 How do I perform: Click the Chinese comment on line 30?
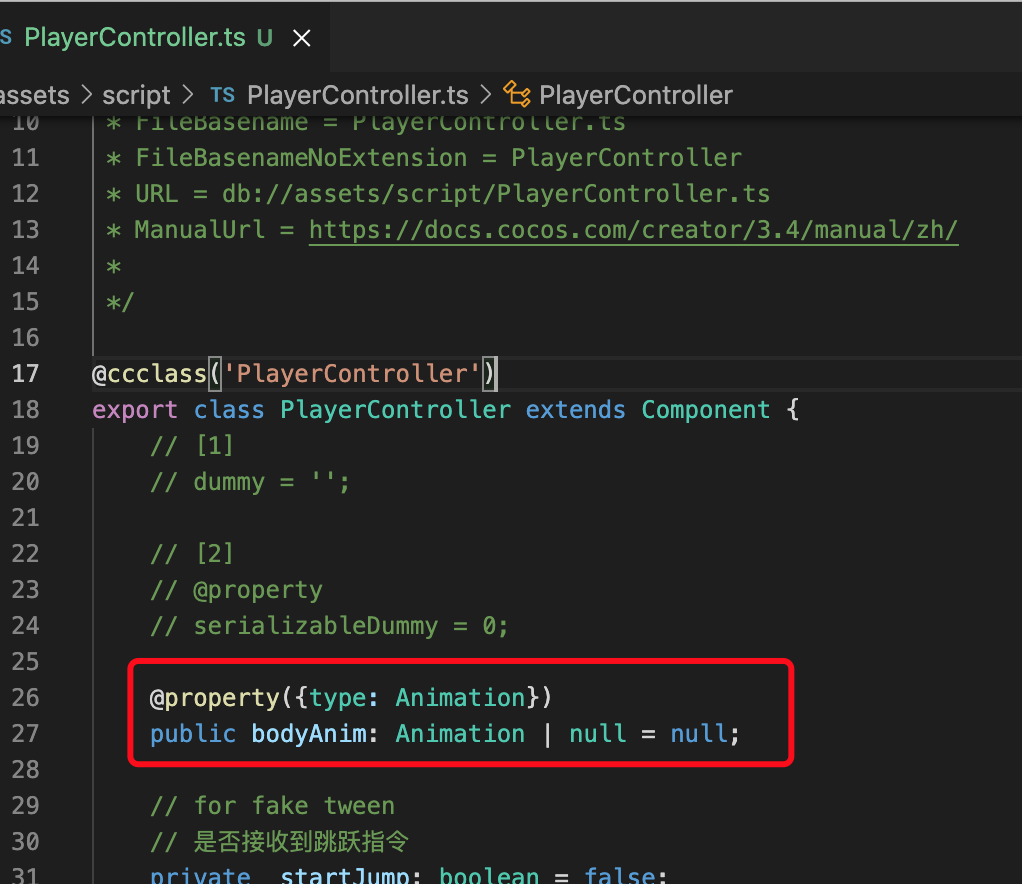[x=300, y=842]
